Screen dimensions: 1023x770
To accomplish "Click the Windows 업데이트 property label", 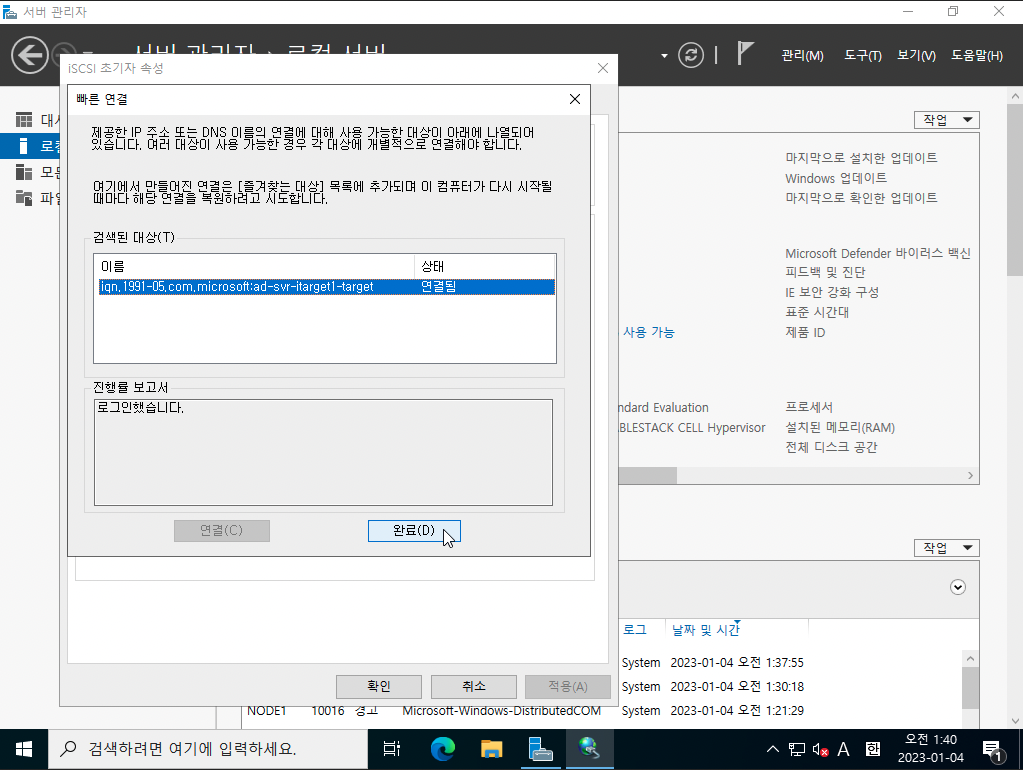I will click(836, 178).
